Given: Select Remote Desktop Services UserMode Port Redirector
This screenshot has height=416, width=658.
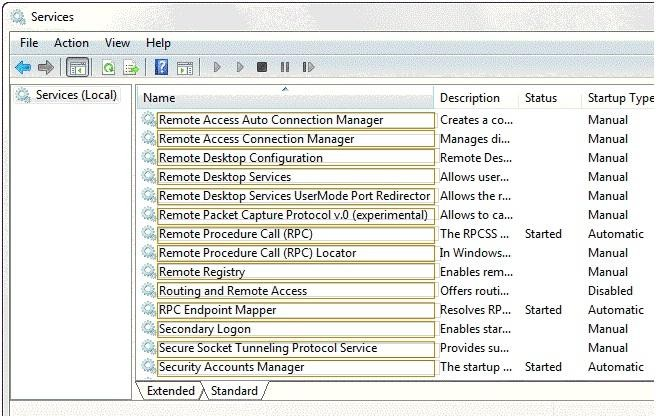Looking at the screenshot, I should (295, 196).
